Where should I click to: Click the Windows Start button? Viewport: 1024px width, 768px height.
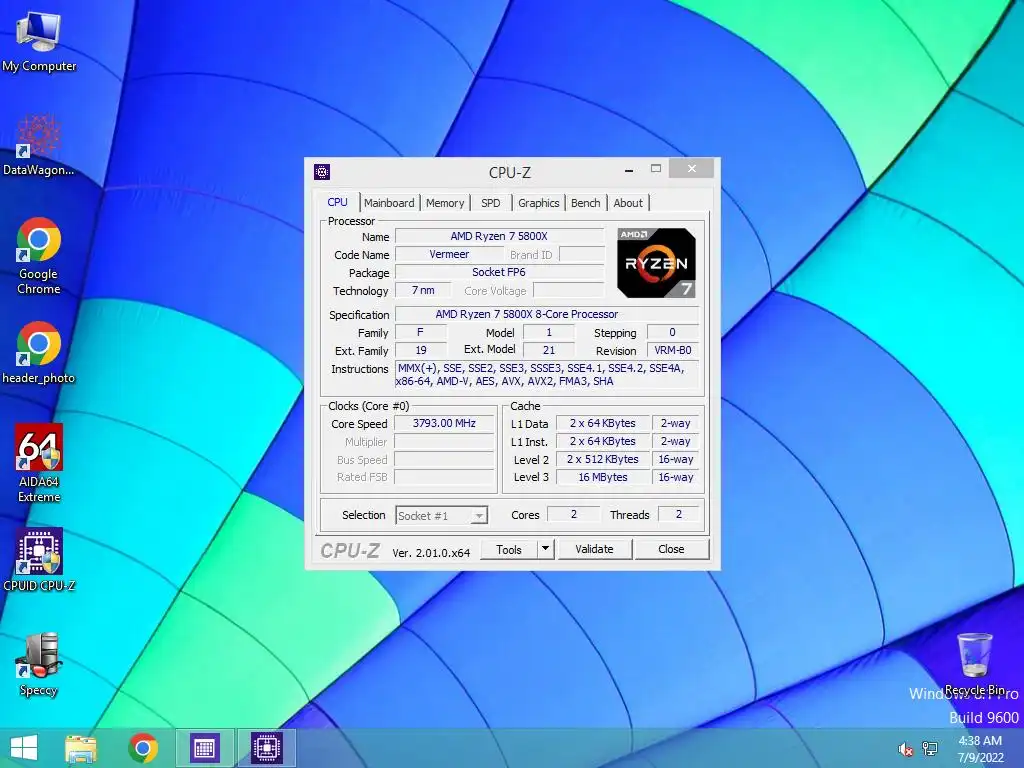pyautogui.click(x=24, y=748)
